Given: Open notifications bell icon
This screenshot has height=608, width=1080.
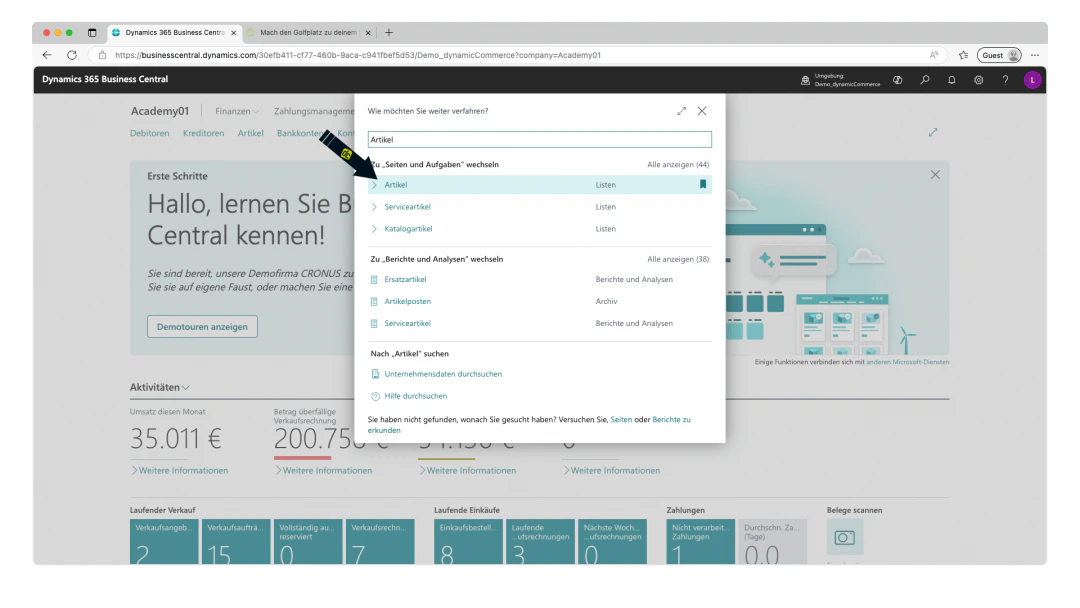Looking at the screenshot, I should (x=951, y=80).
